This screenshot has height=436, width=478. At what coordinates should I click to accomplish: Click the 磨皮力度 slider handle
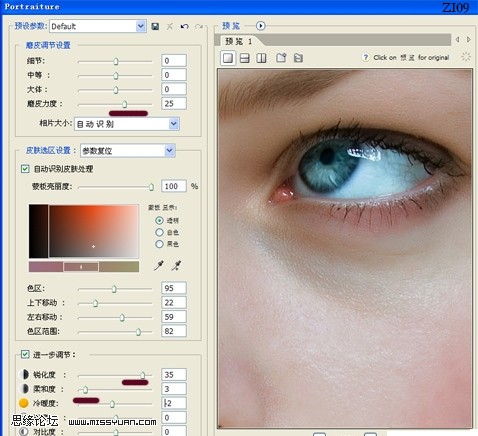pos(125,104)
